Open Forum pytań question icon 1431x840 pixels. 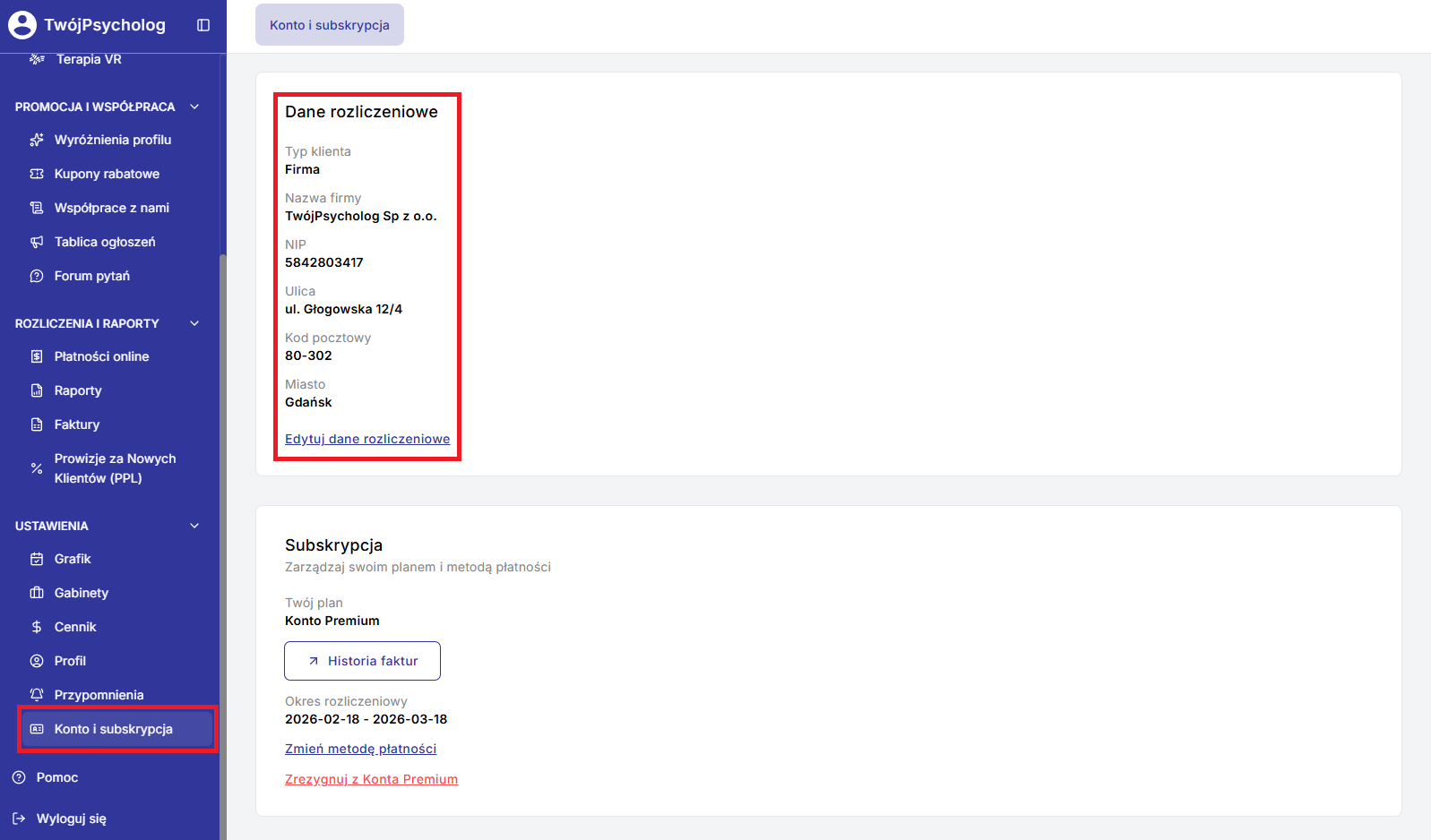tap(37, 276)
